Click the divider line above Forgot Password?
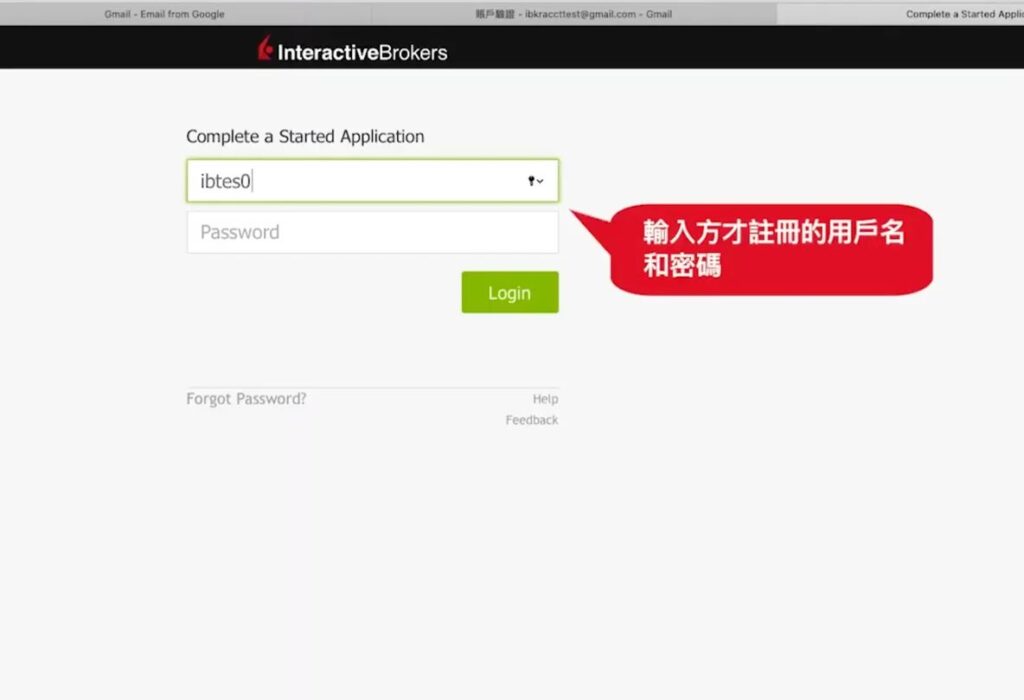This screenshot has width=1024, height=700. tap(372, 387)
